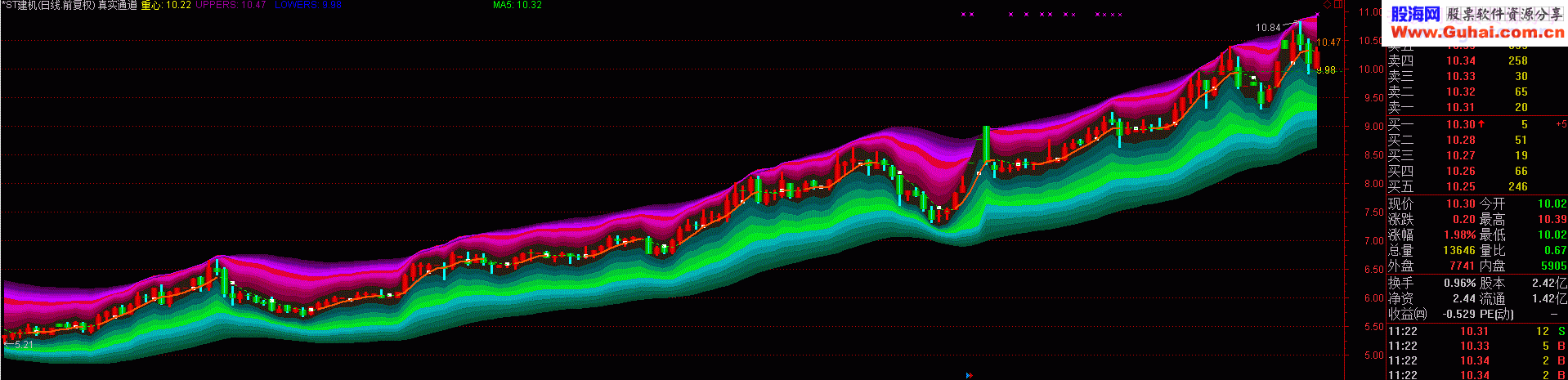Click the 现价 value 10.30
This screenshot has width=1568, height=380.
[1461, 203]
